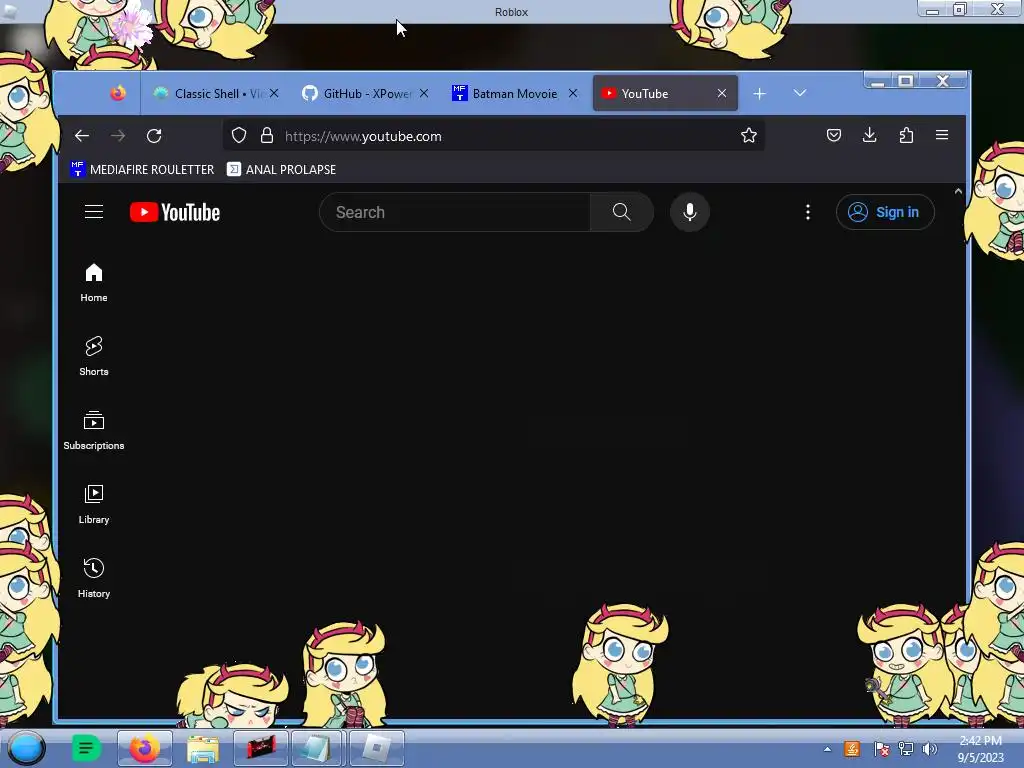The image size is (1024, 768).
Task: Bookmark this page with the star
Action: 748,135
